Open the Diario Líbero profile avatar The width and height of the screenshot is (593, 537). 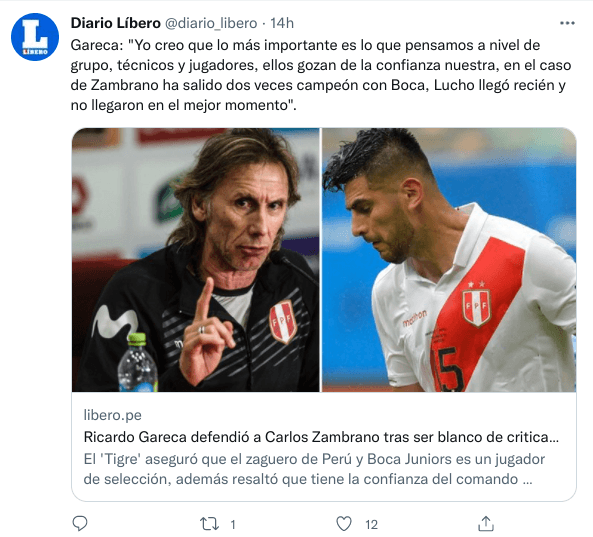coord(35,37)
